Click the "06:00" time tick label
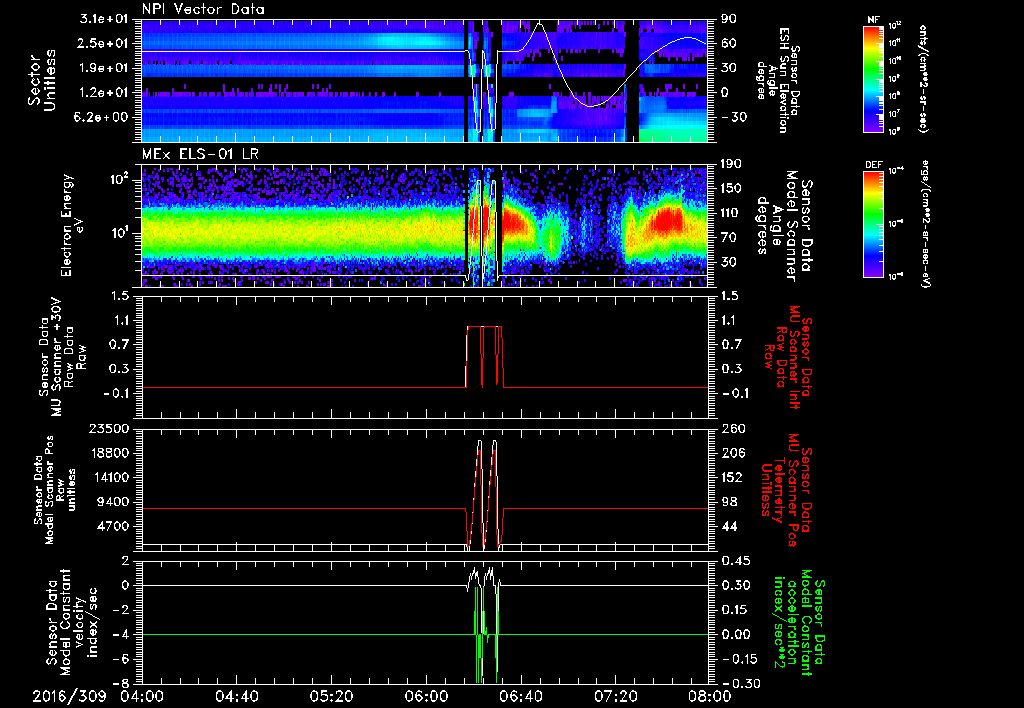Viewport: 1024px width, 708px height. (x=426, y=696)
